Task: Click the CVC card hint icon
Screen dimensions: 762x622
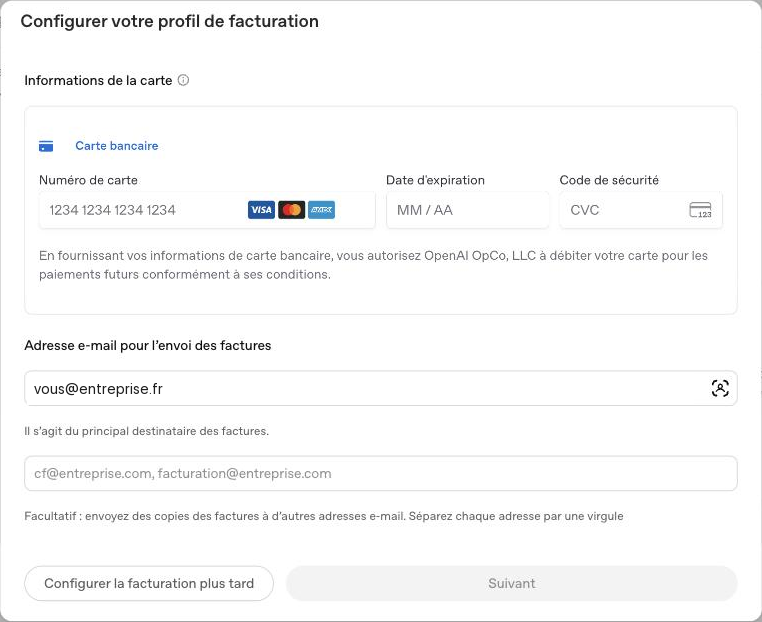Action: tap(700, 210)
